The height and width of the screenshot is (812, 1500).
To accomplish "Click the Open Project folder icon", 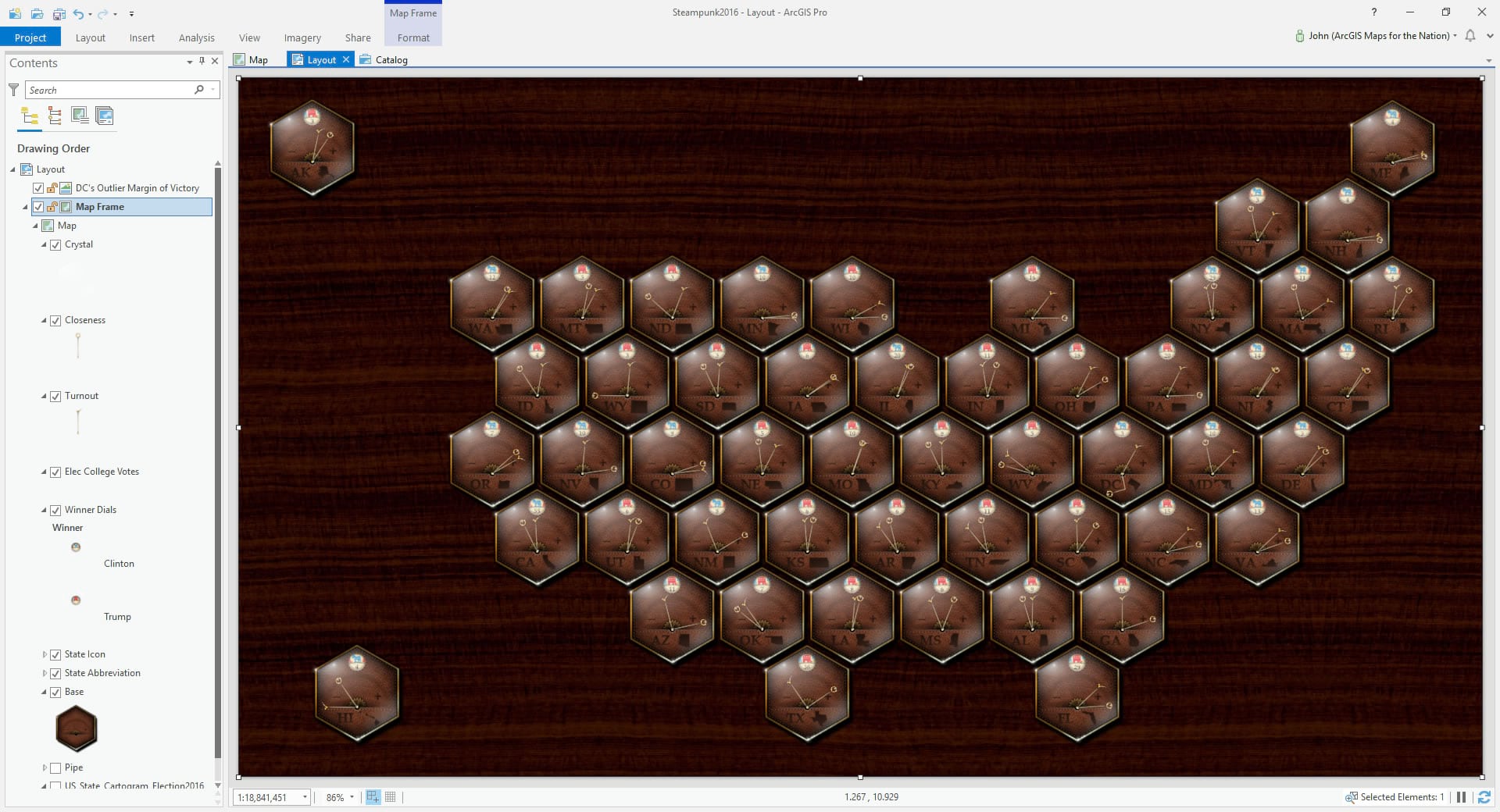I will [37, 13].
